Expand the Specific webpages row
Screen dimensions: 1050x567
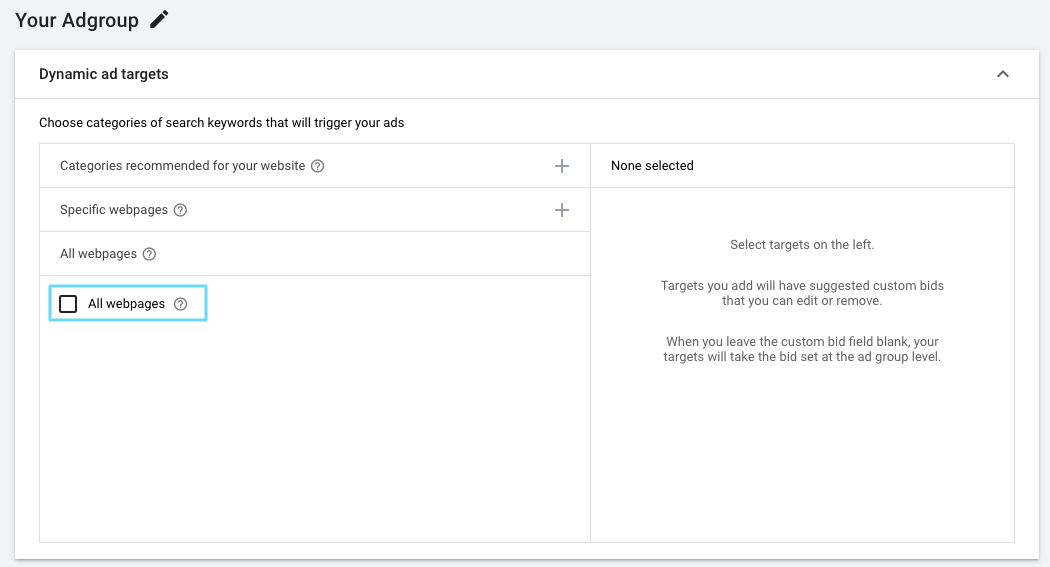(x=110, y=210)
